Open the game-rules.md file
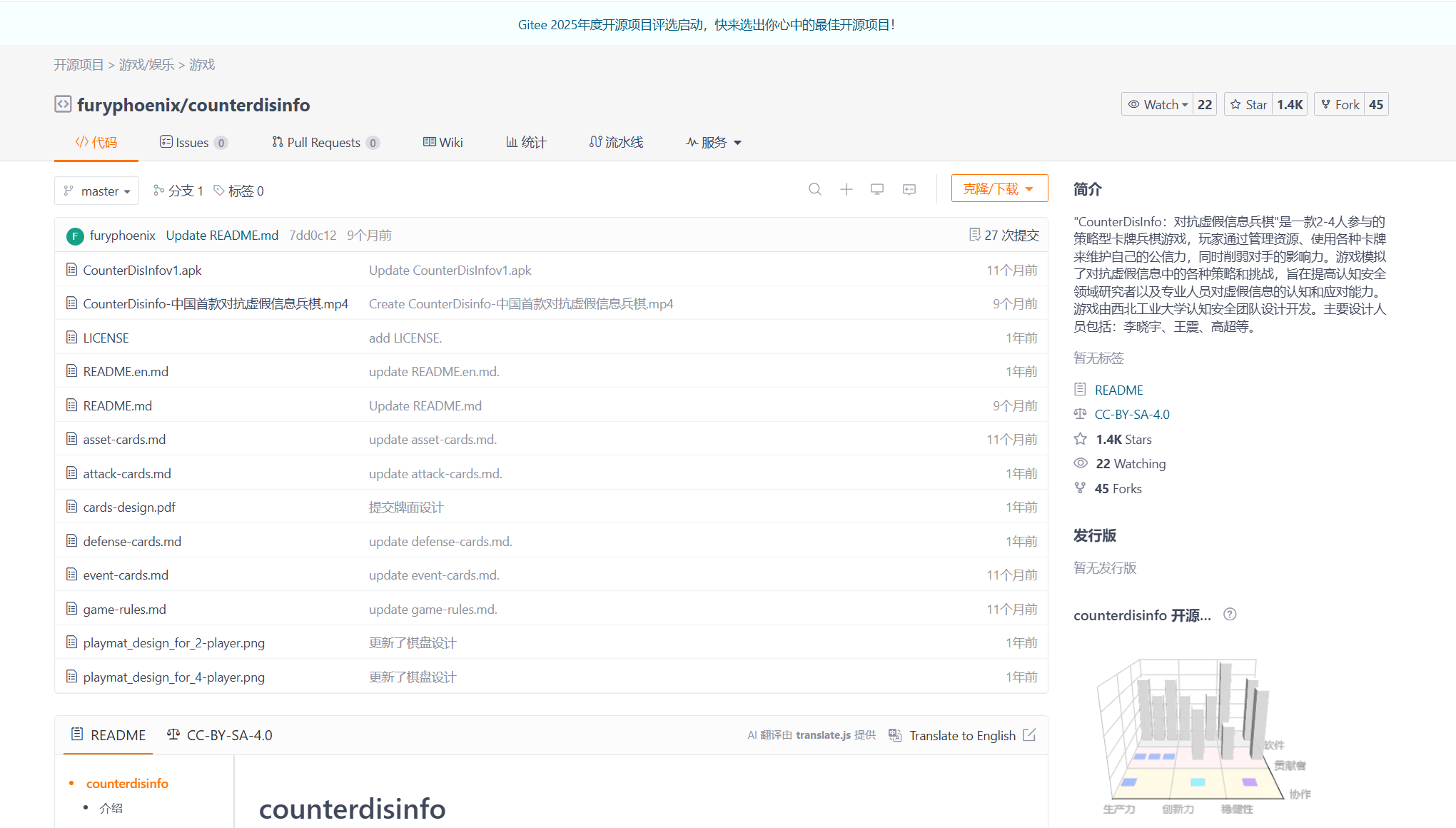The width and height of the screenshot is (1456, 828). click(x=124, y=610)
